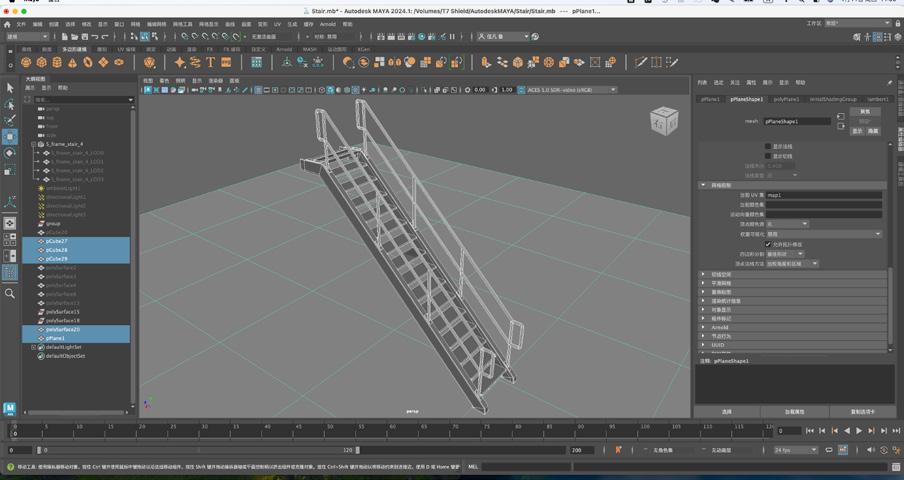The width and height of the screenshot is (904, 480).
Task: Click the view cube in viewport
Action: (x=664, y=121)
